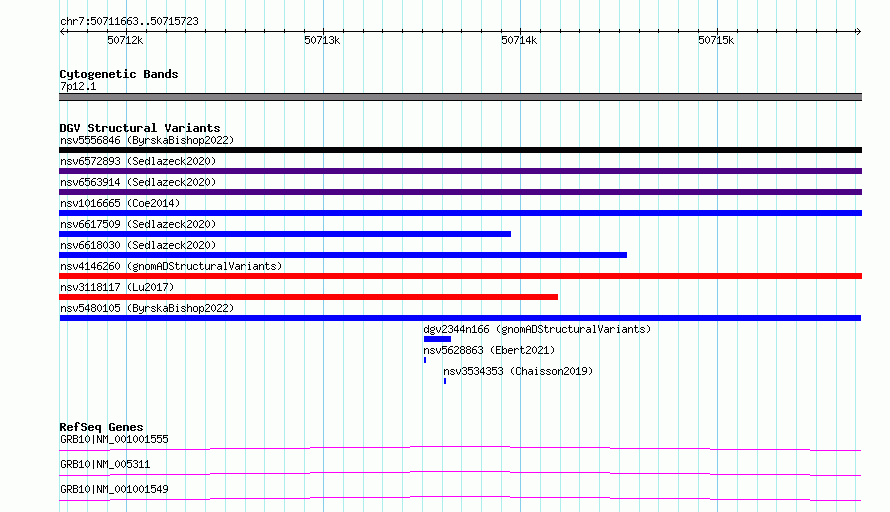Open nsv1016665 (Coe2014) variant label
Image resolution: width=890 pixels, height=512 pixels.
120,203
